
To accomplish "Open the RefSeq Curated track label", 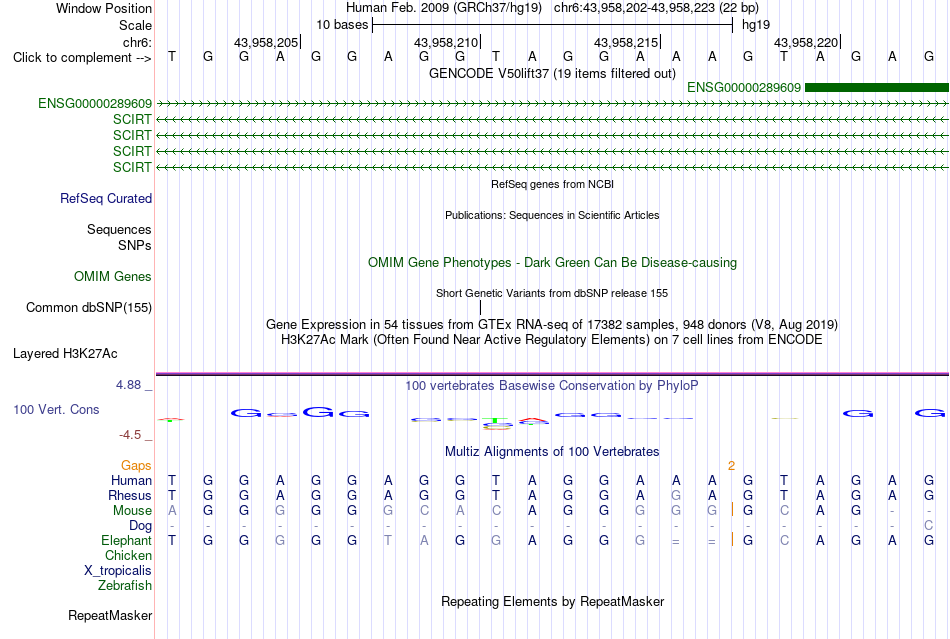I will tap(106, 199).
